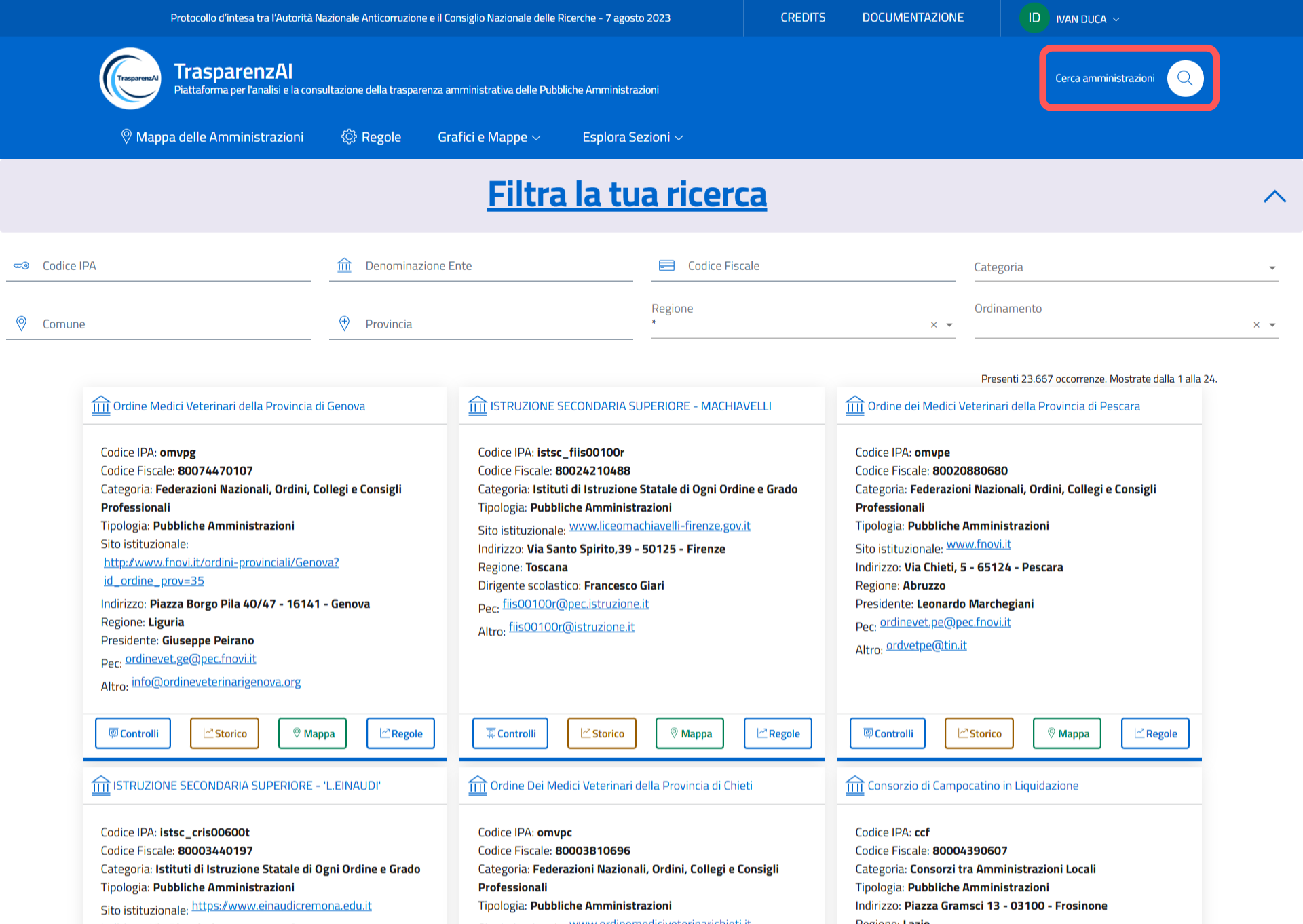Click Controlli on the Pescara veterinari card

click(888, 733)
